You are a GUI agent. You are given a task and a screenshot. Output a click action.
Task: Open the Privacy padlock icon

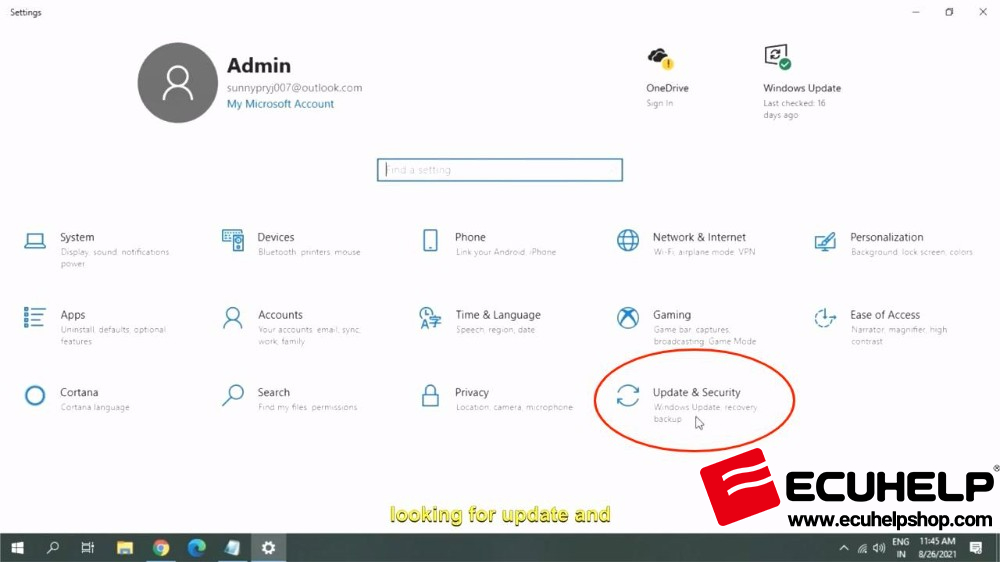(430, 396)
